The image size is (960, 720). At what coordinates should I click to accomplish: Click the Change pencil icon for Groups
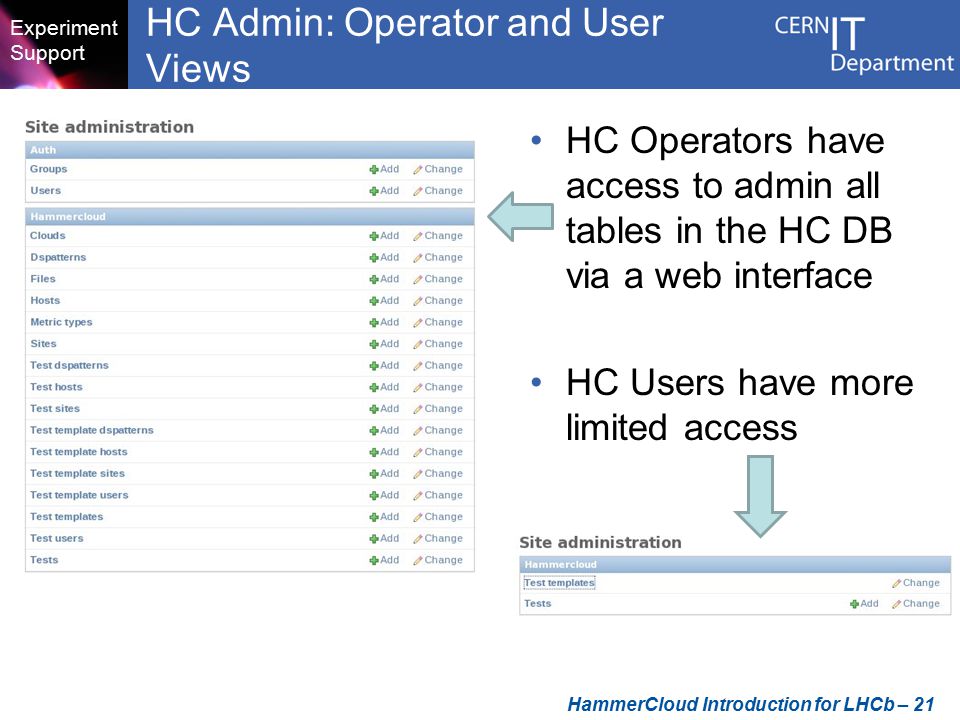[x=418, y=170]
